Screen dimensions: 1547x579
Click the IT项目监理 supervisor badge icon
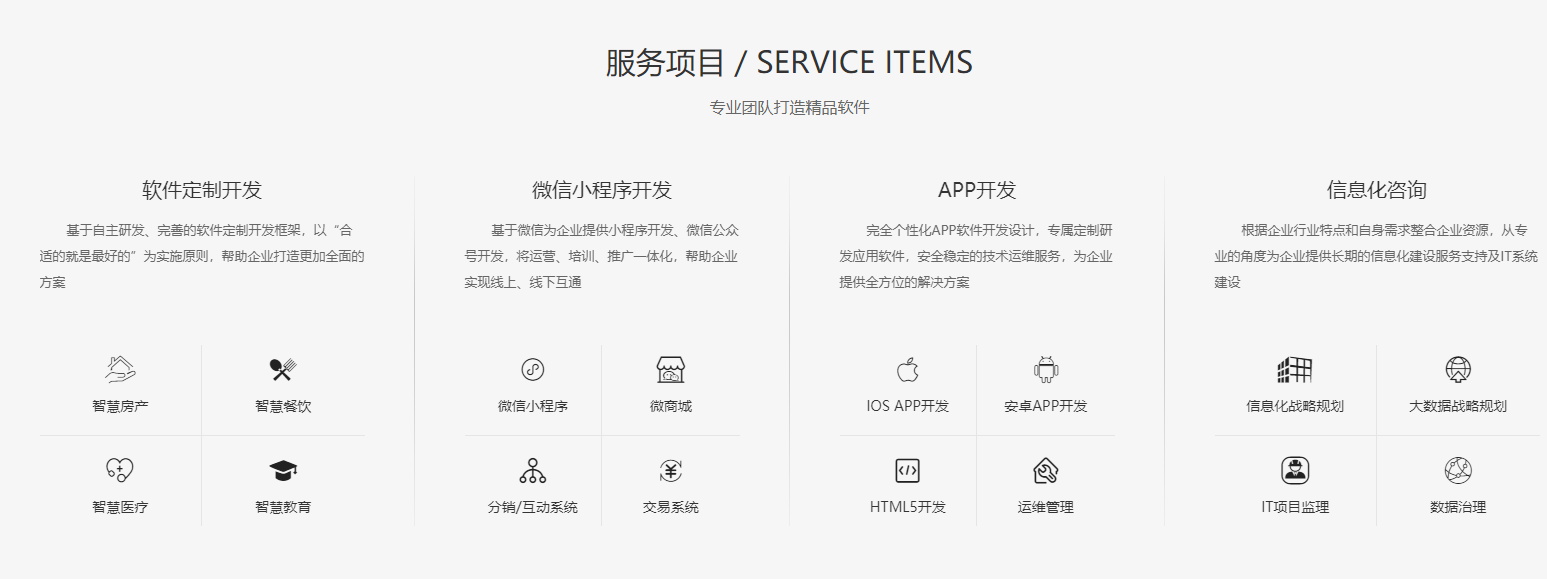[x=1294, y=470]
